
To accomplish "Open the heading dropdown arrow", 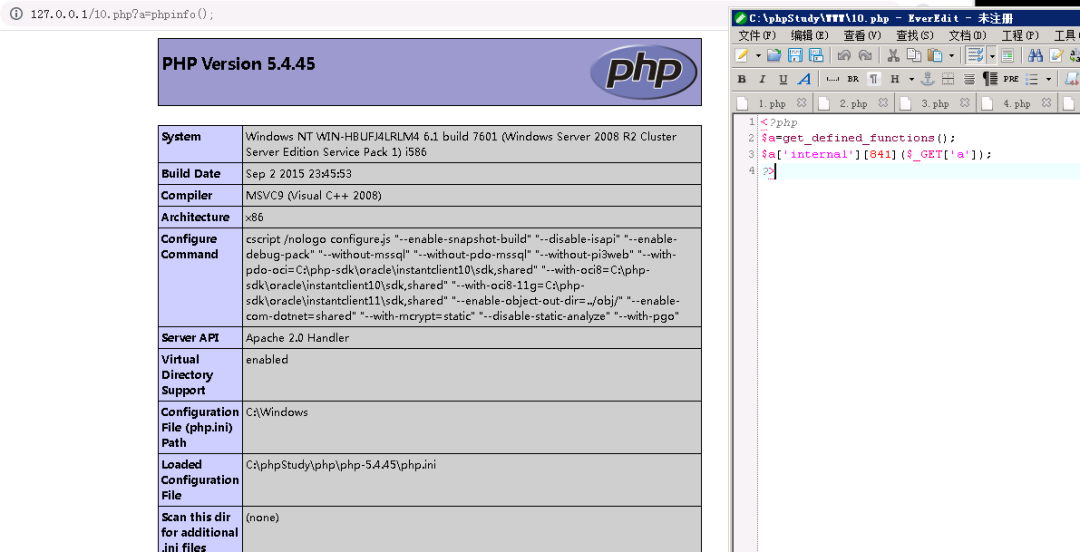I will point(911,79).
